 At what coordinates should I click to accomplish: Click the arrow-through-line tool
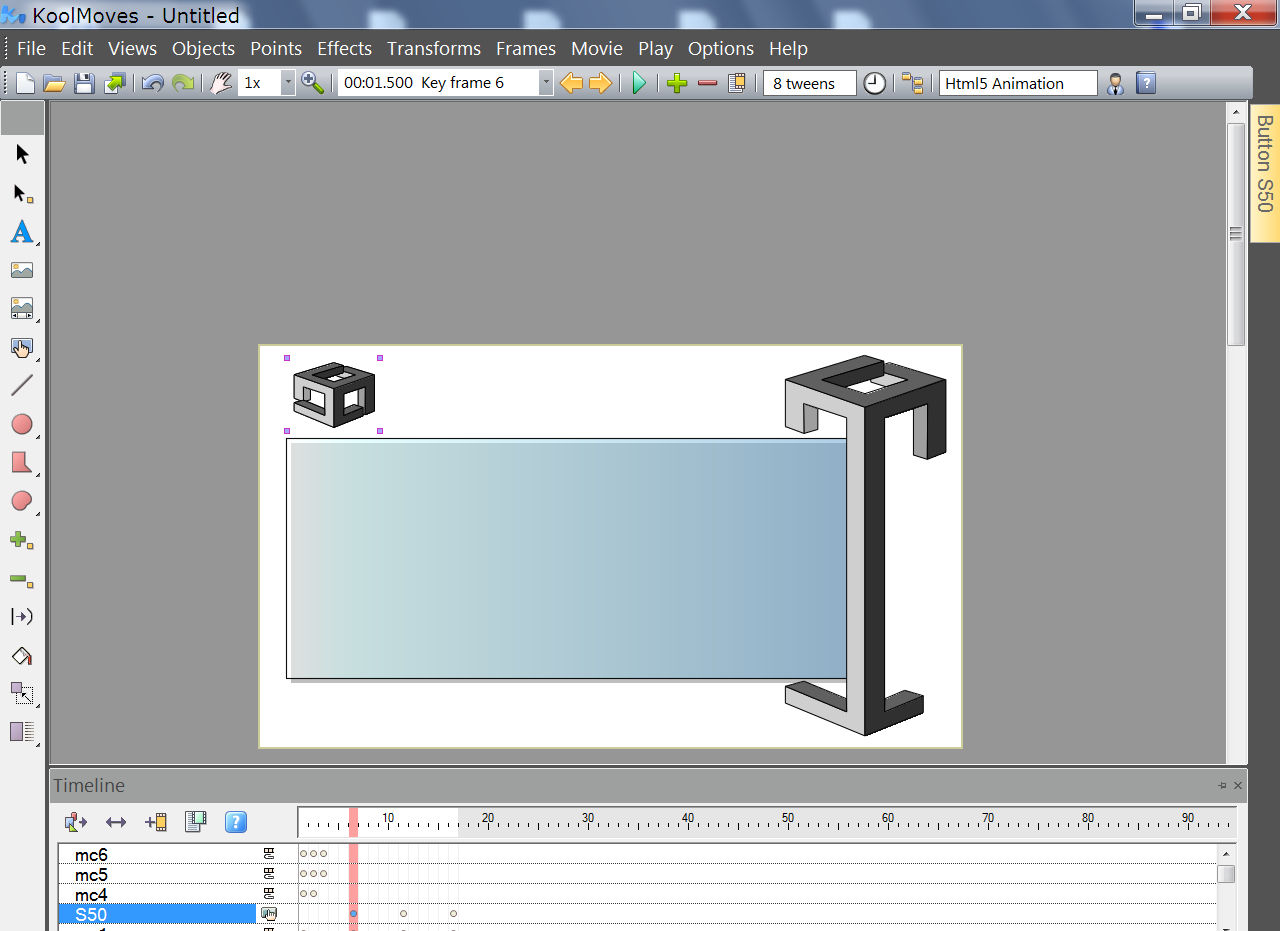point(22,617)
